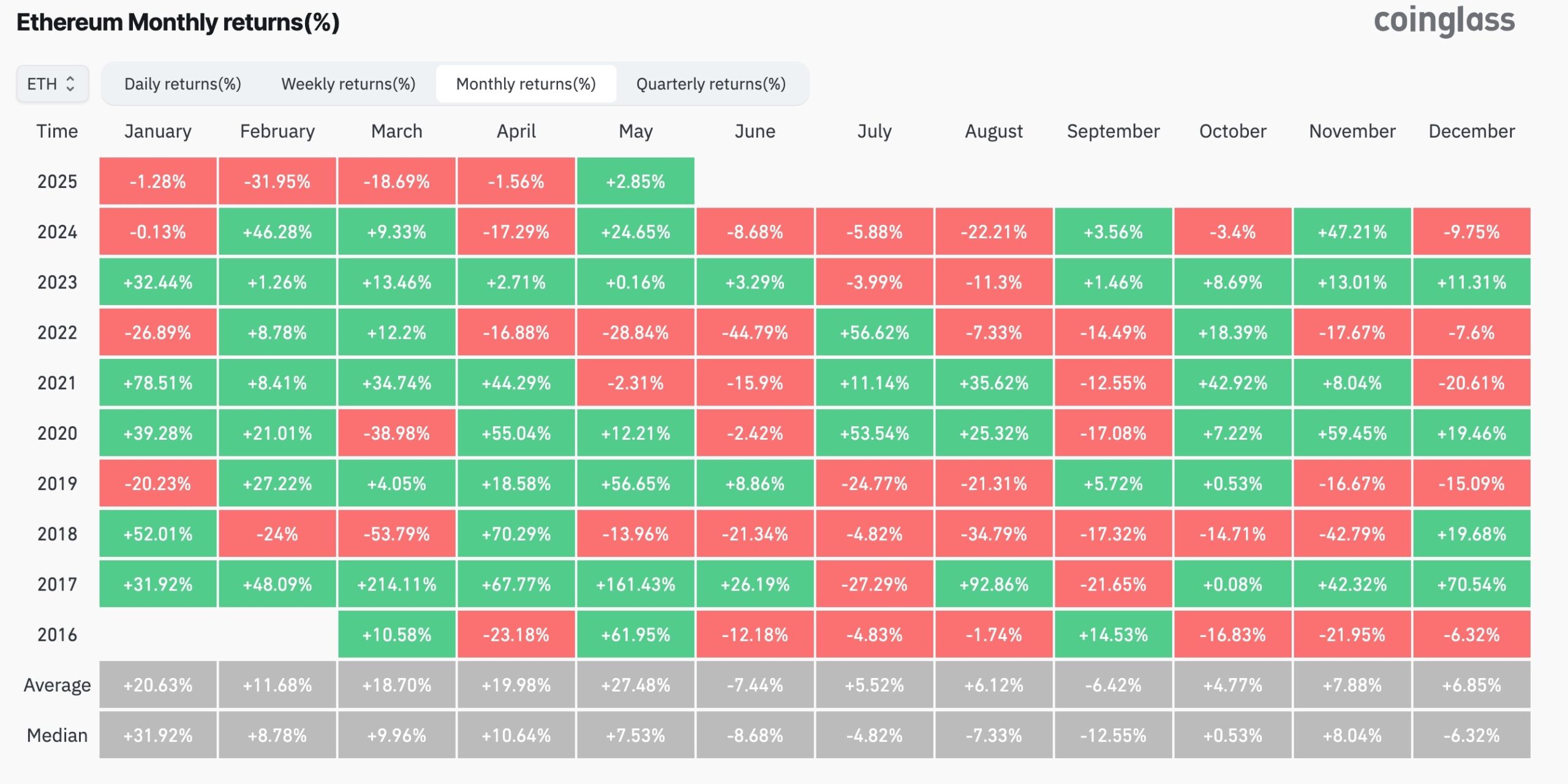
Task: Expand the coin list to change asset
Action: pyautogui.click(x=52, y=84)
